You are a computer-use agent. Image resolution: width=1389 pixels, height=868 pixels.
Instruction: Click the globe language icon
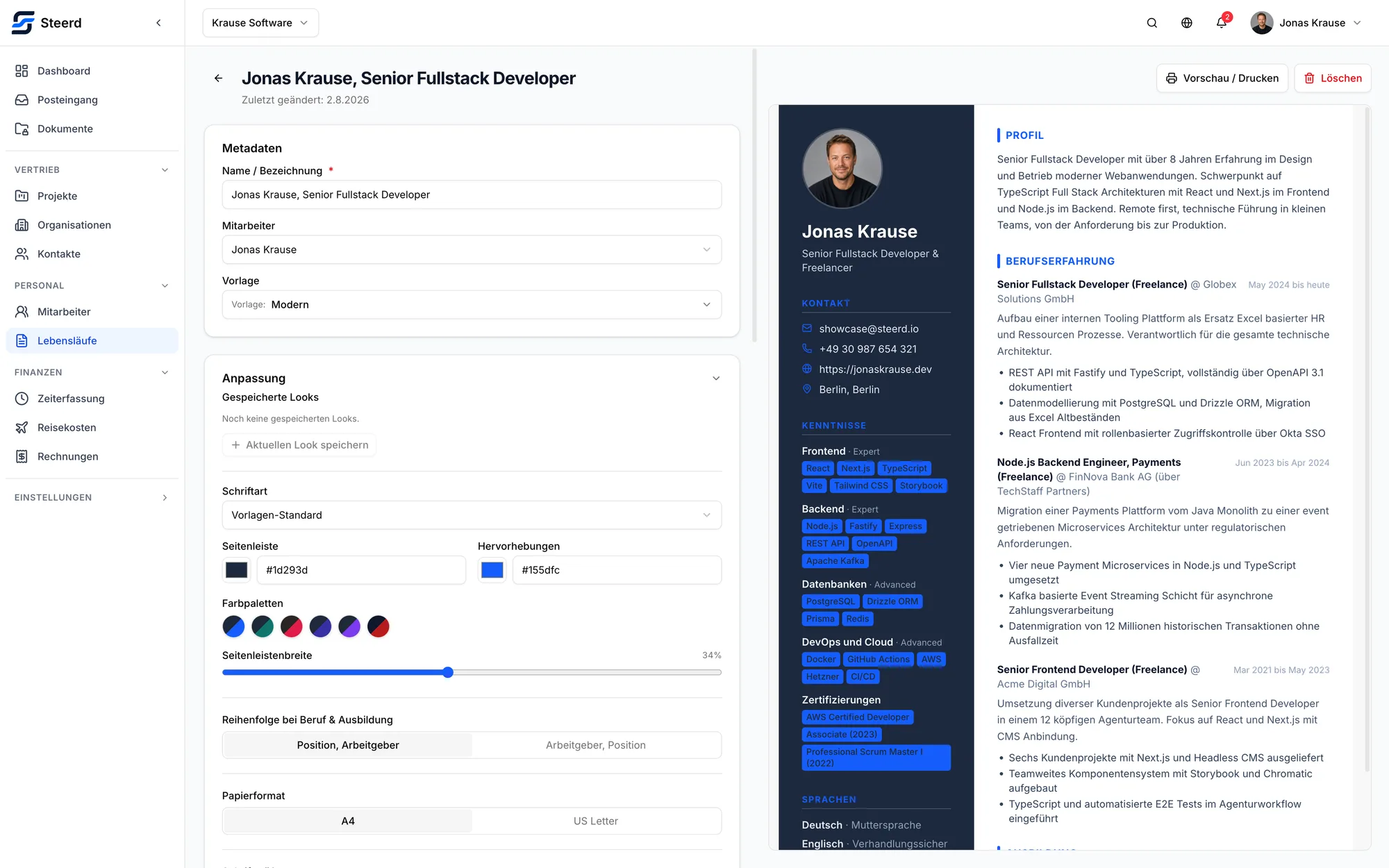(x=1187, y=23)
